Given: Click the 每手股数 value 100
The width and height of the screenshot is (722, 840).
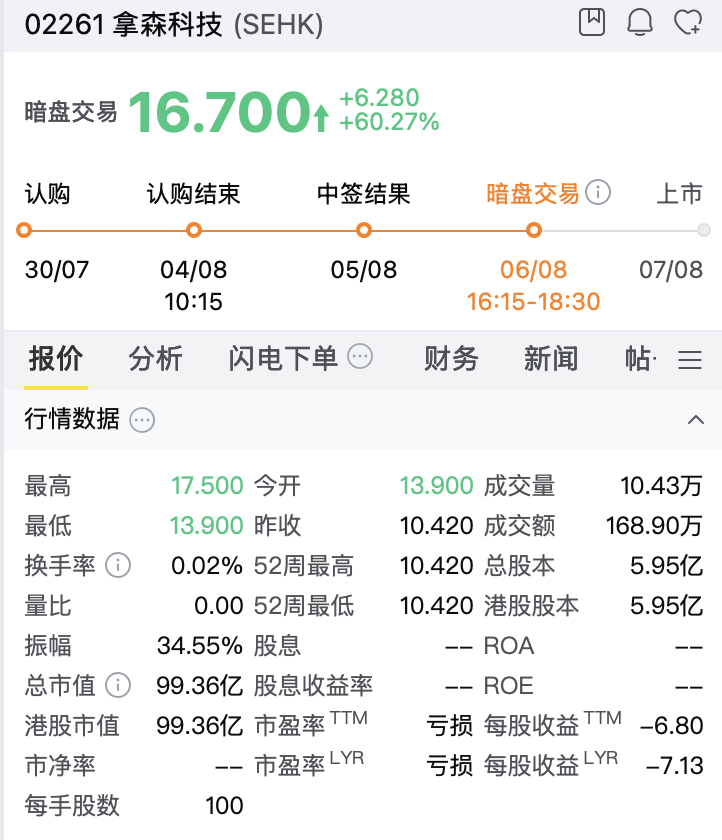Looking at the screenshot, I should (x=224, y=806).
